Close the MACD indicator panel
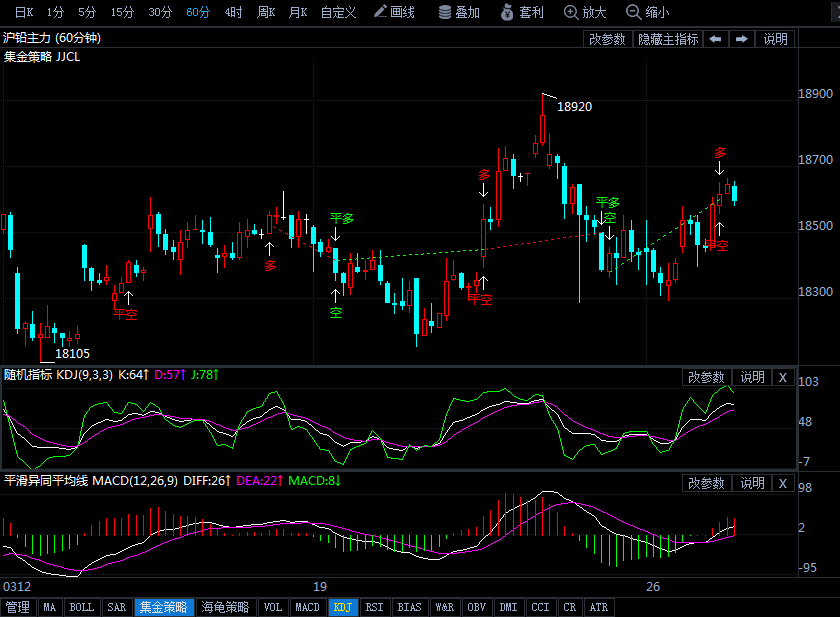The height and width of the screenshot is (617, 840). pos(783,483)
